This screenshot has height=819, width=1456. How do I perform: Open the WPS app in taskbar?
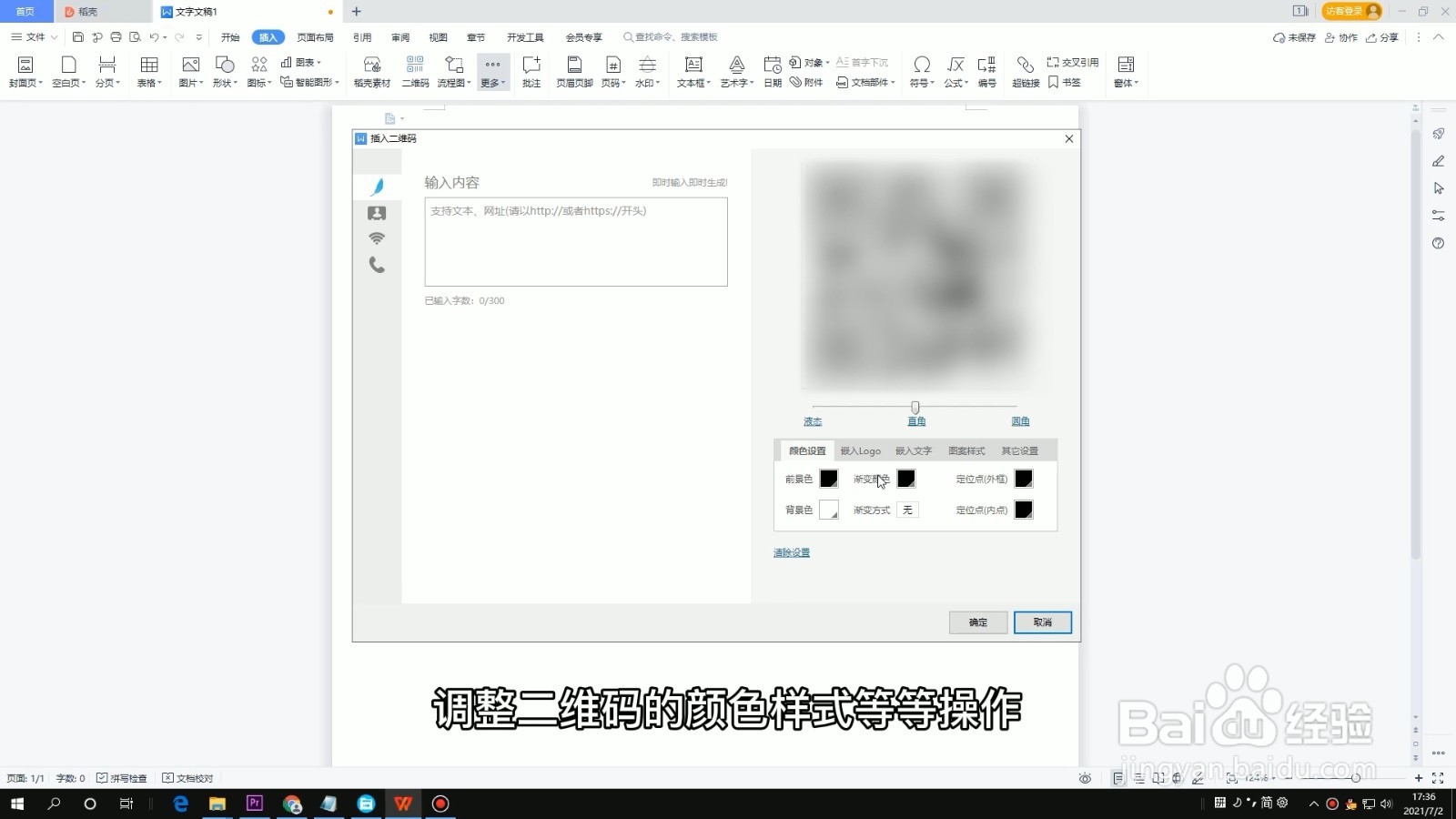pyautogui.click(x=403, y=804)
